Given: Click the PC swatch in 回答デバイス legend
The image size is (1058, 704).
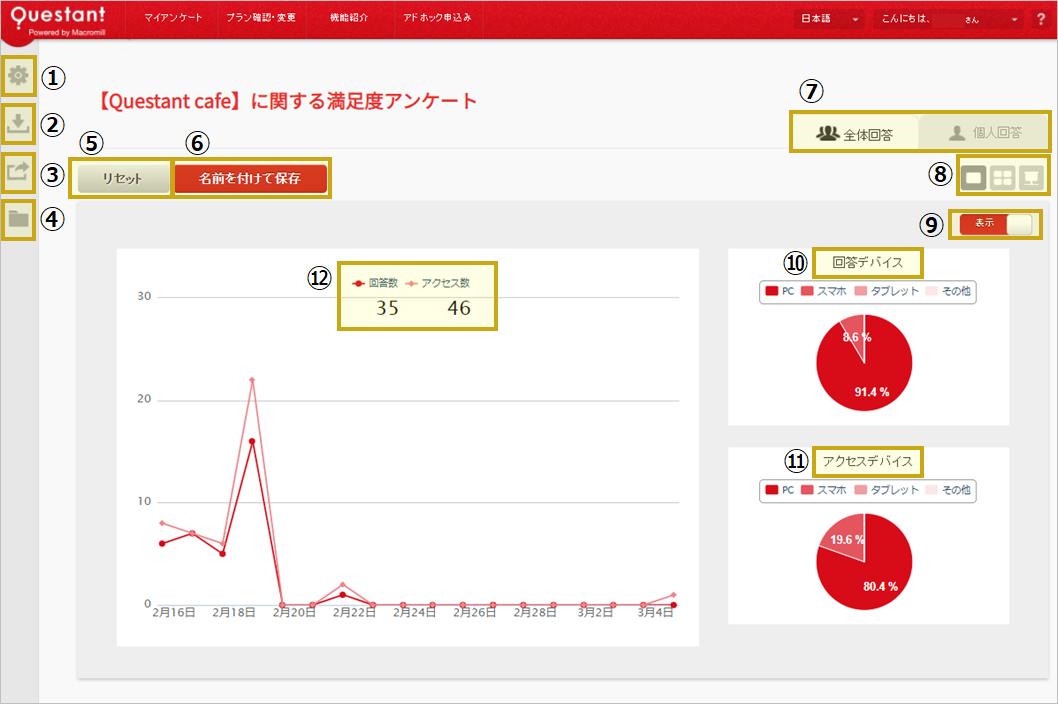Looking at the screenshot, I should [772, 292].
